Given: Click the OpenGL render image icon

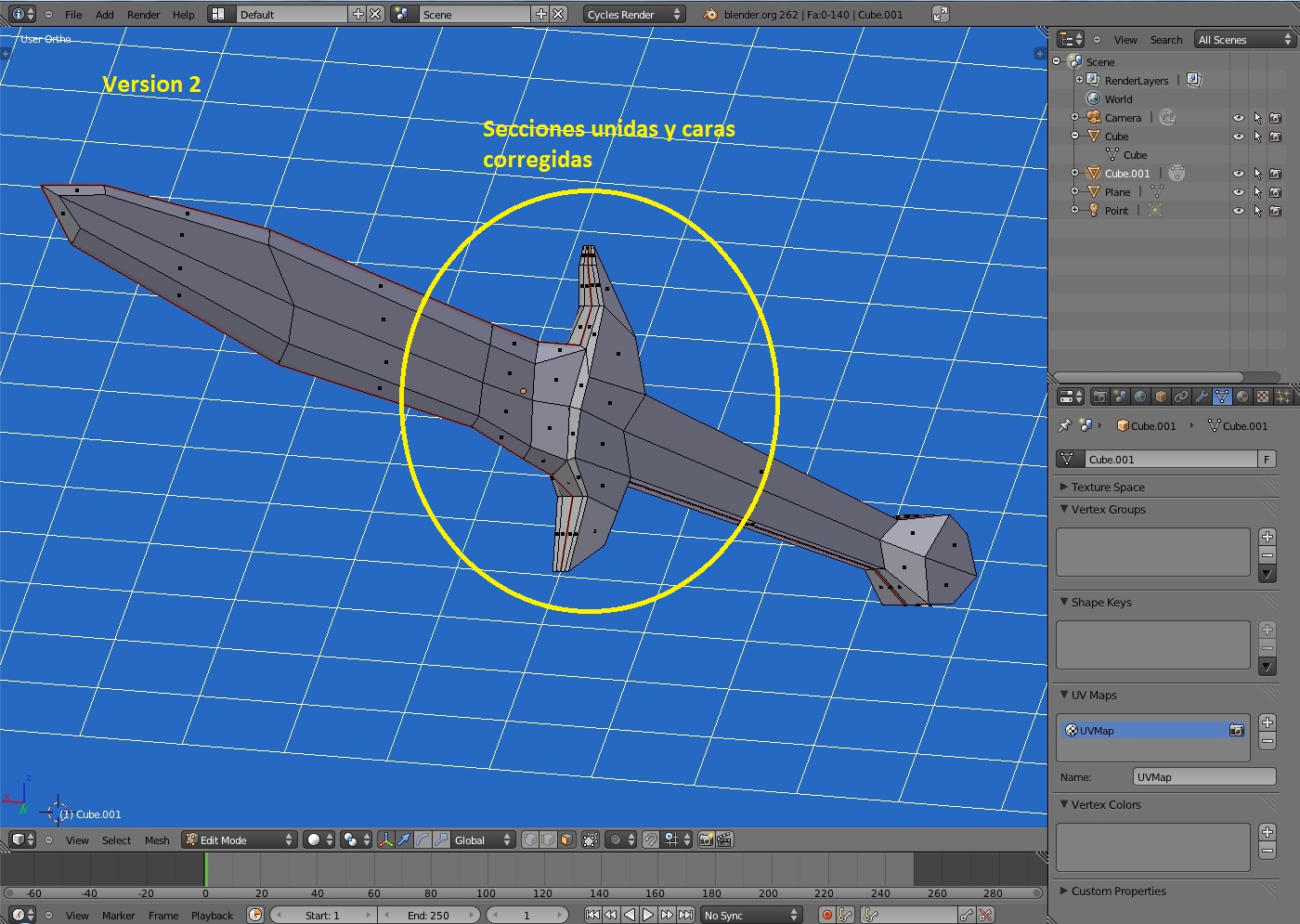Looking at the screenshot, I should coord(706,839).
